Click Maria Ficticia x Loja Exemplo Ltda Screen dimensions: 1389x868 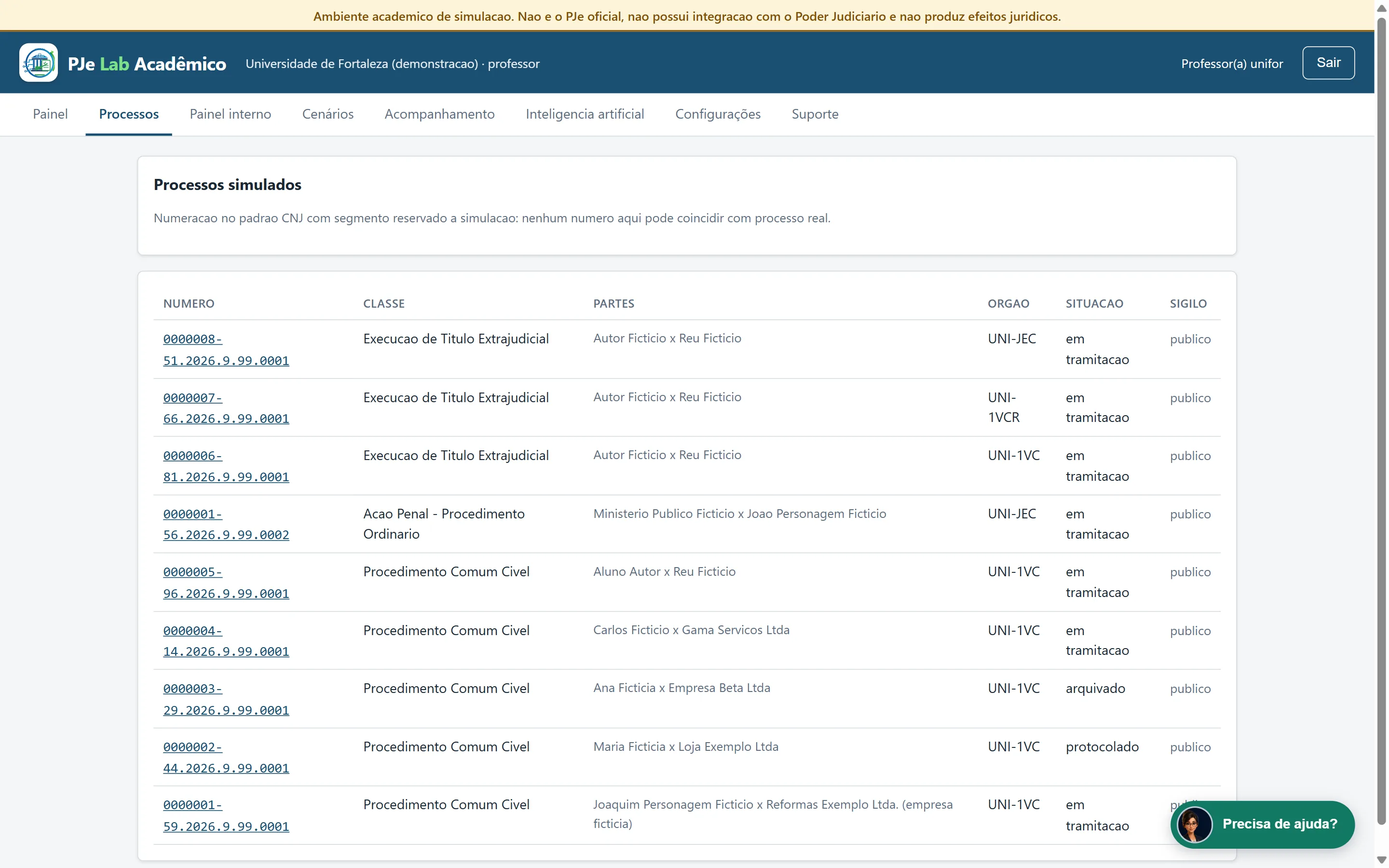click(x=686, y=747)
